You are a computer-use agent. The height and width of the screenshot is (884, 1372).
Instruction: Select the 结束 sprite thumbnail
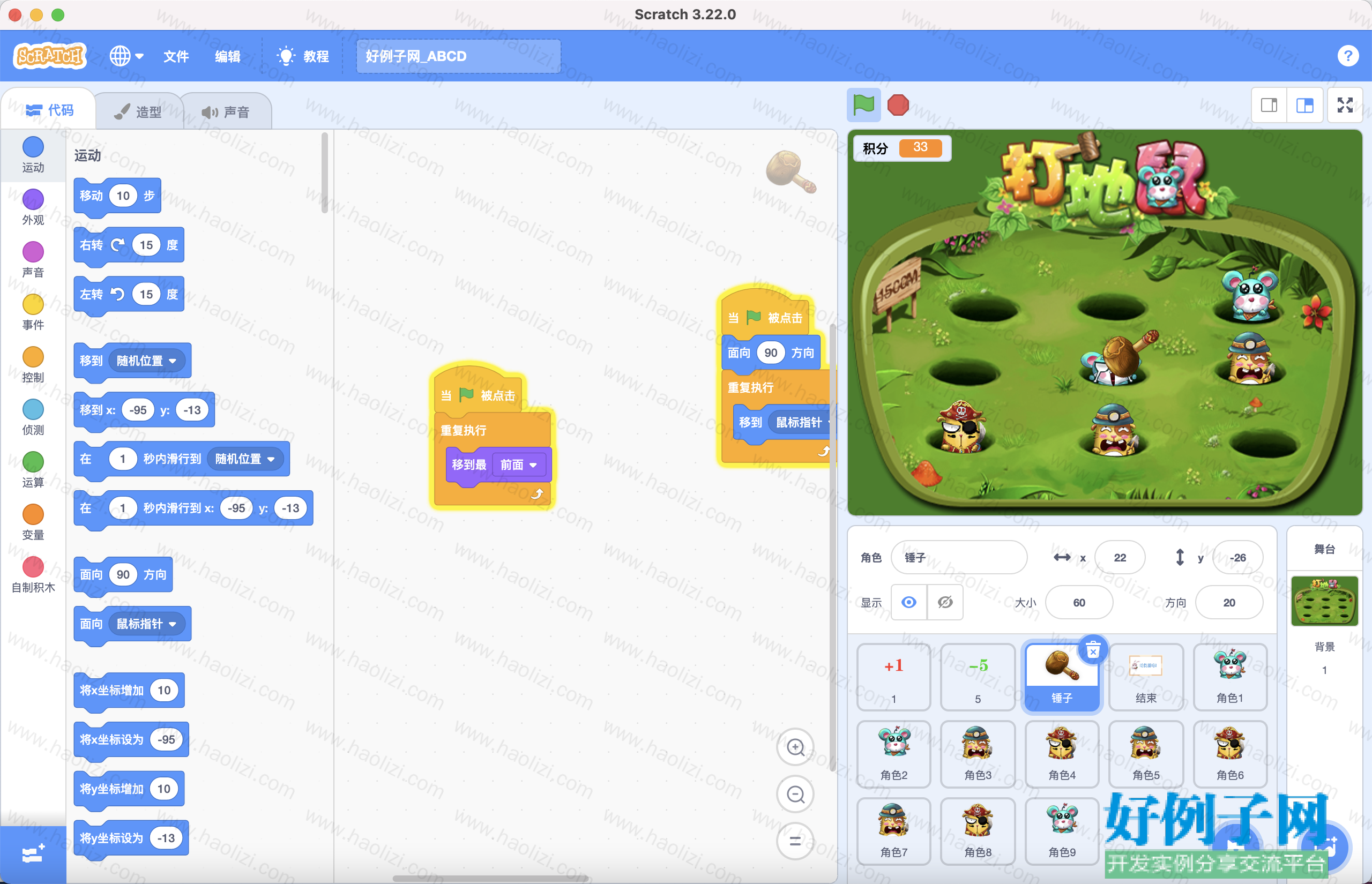pyautogui.click(x=1145, y=677)
